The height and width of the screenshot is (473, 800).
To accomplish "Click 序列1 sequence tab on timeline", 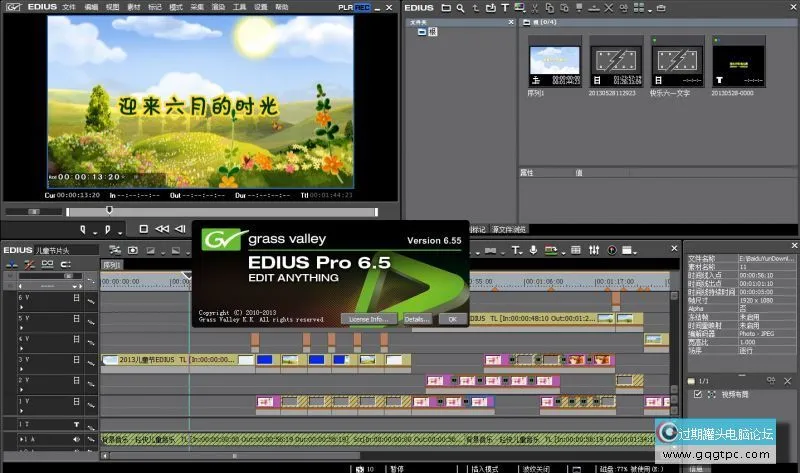I will tap(111, 265).
